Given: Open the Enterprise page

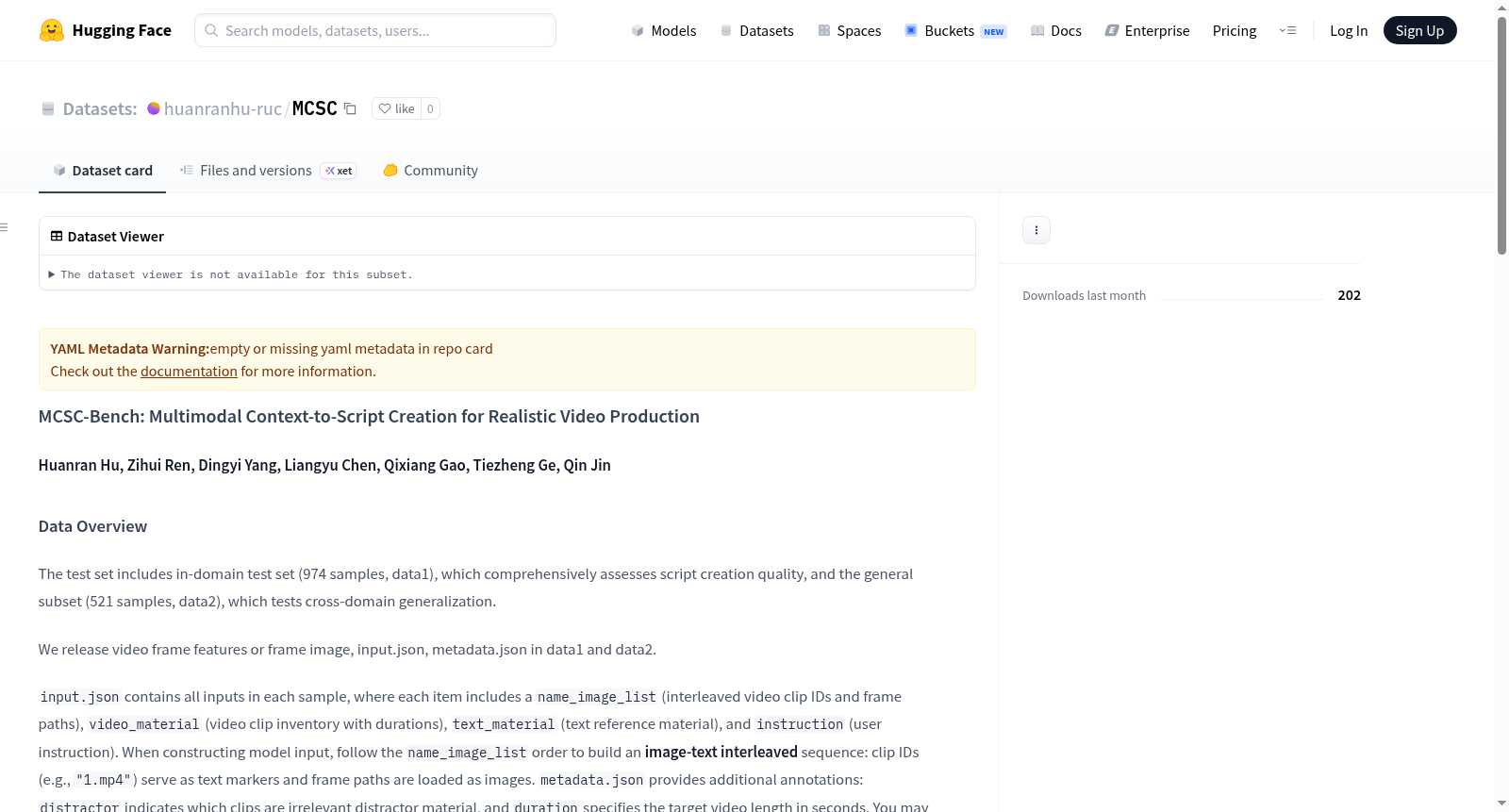Looking at the screenshot, I should (1148, 30).
